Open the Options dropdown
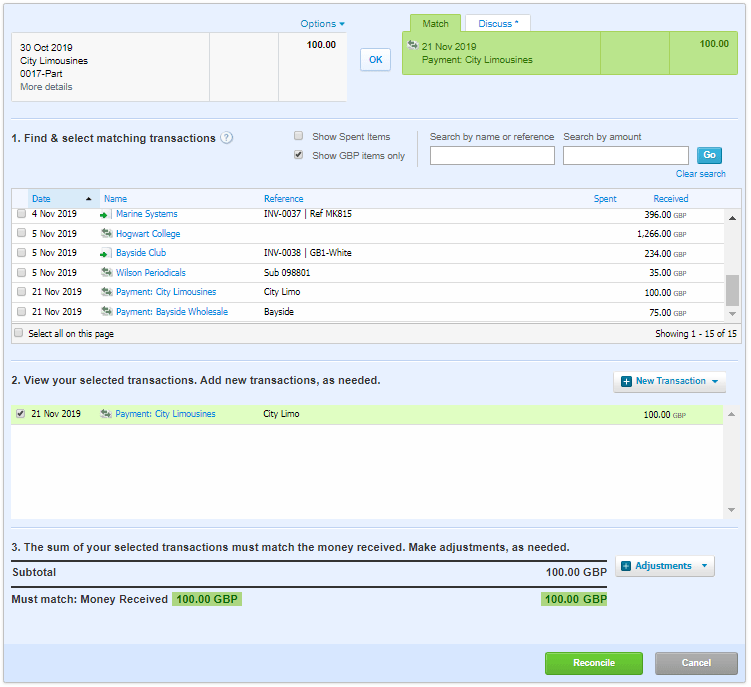This screenshot has width=751, height=687. click(322, 24)
